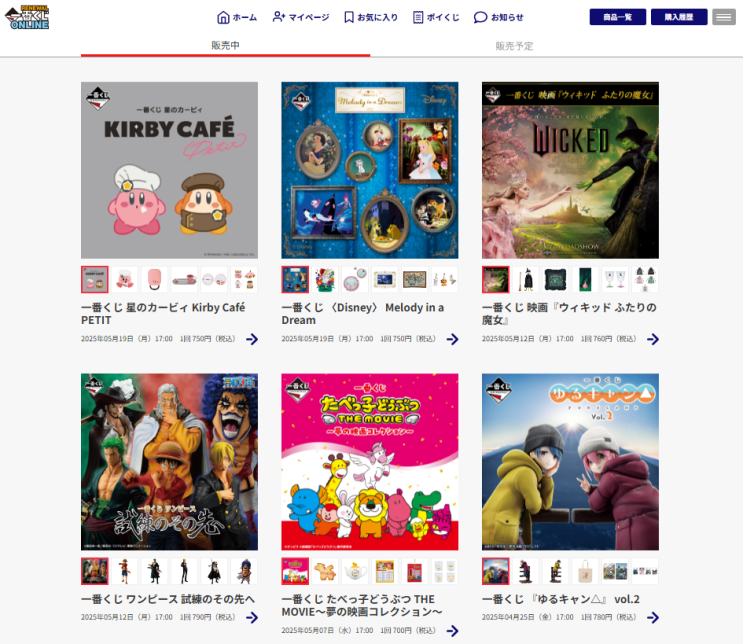This screenshot has width=743, height=644.
Task: Select selected Kirby Café first thumbnail
Action: click(x=95, y=280)
